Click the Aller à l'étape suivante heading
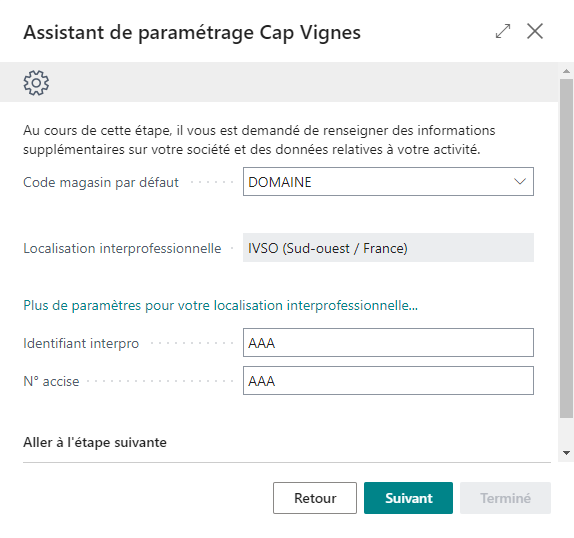 pyautogui.click(x=95, y=442)
